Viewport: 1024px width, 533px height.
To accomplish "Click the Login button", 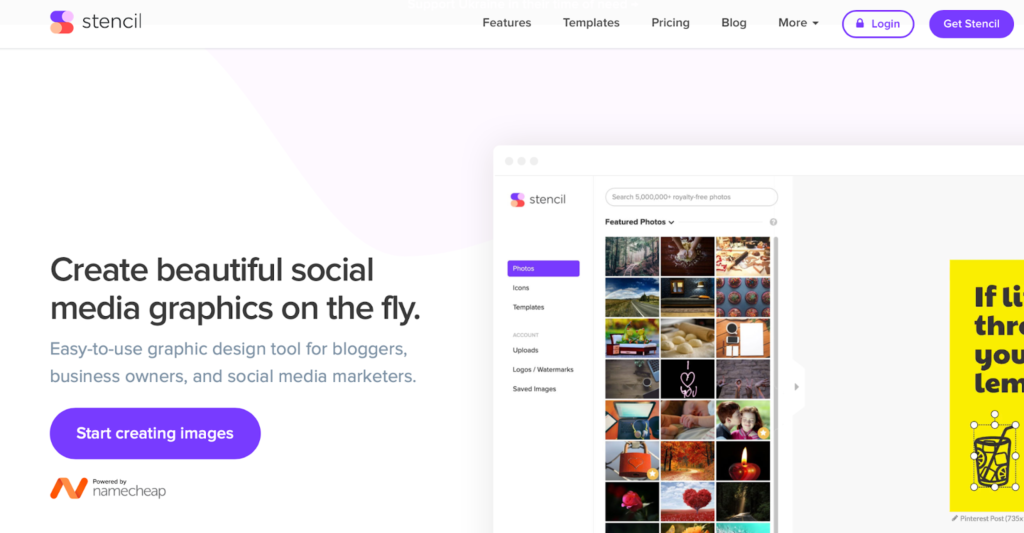I will pos(877,23).
